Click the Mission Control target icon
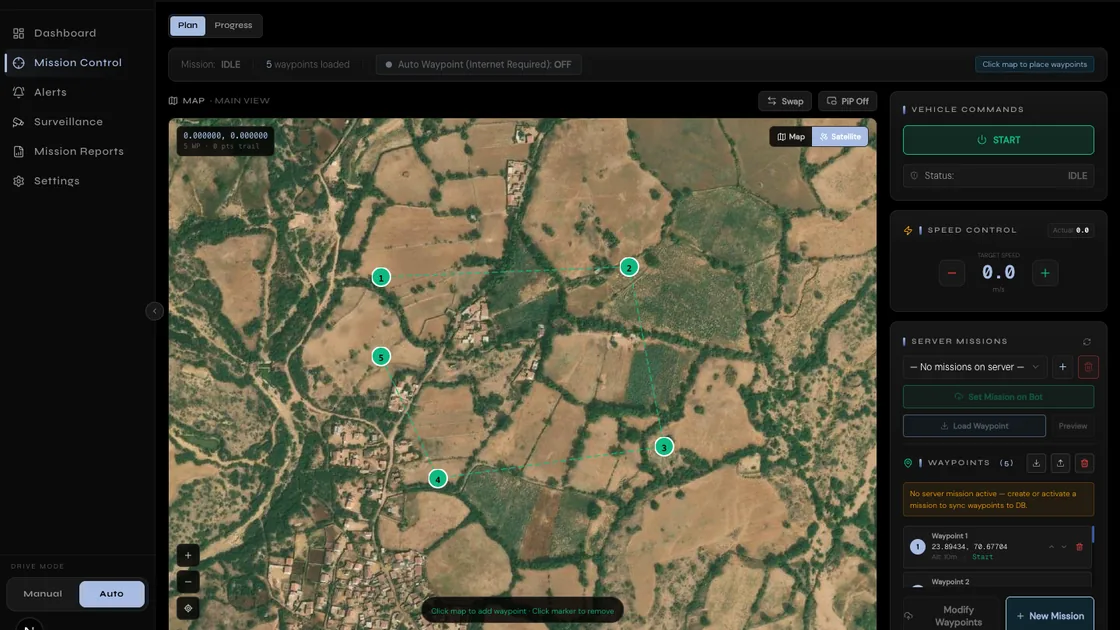 point(19,63)
